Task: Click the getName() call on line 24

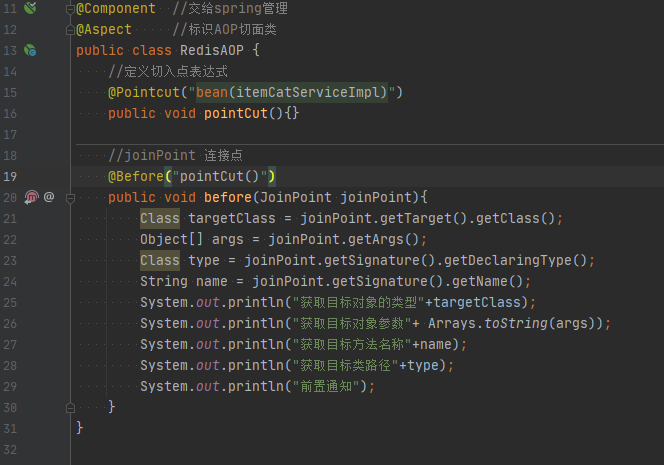Action: [487, 281]
